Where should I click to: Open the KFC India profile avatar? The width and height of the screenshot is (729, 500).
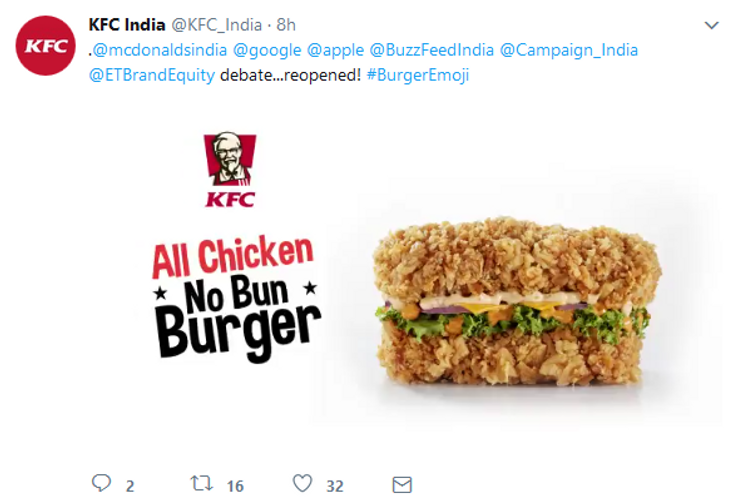coord(44,46)
